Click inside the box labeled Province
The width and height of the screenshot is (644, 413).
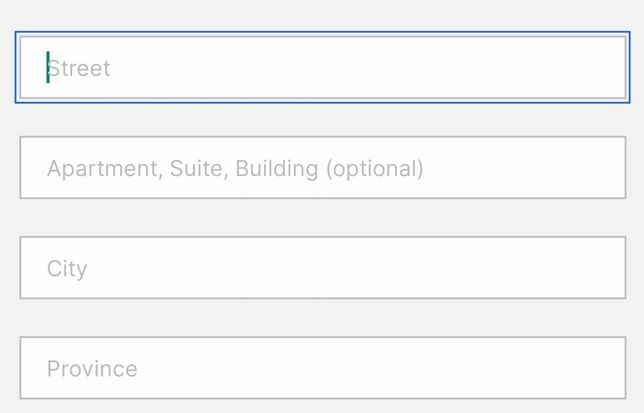click(322, 368)
